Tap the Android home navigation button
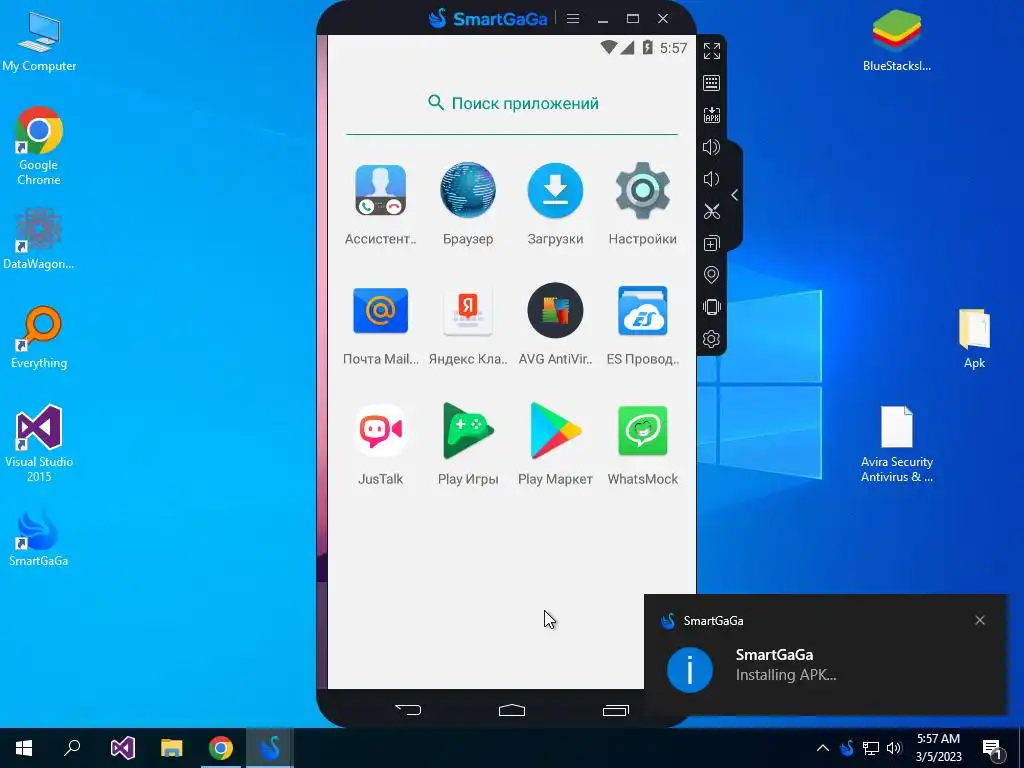This screenshot has height=768, width=1024. pyautogui.click(x=512, y=710)
